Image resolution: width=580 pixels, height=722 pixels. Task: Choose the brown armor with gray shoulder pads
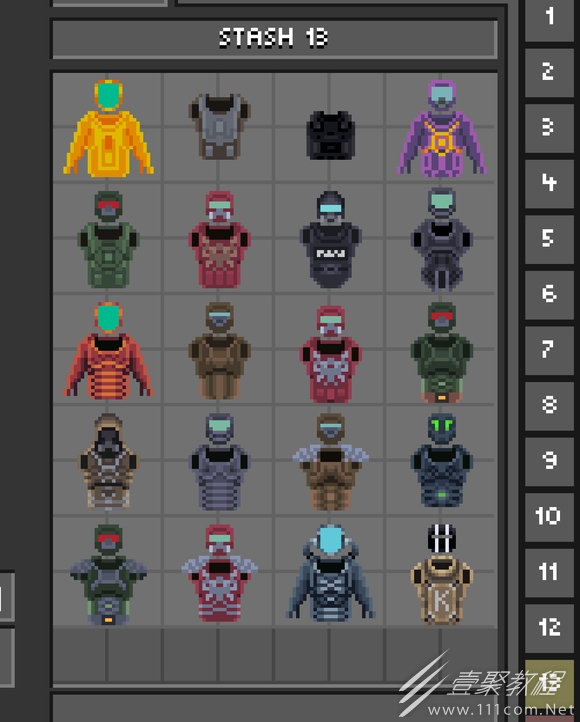pos(331,461)
